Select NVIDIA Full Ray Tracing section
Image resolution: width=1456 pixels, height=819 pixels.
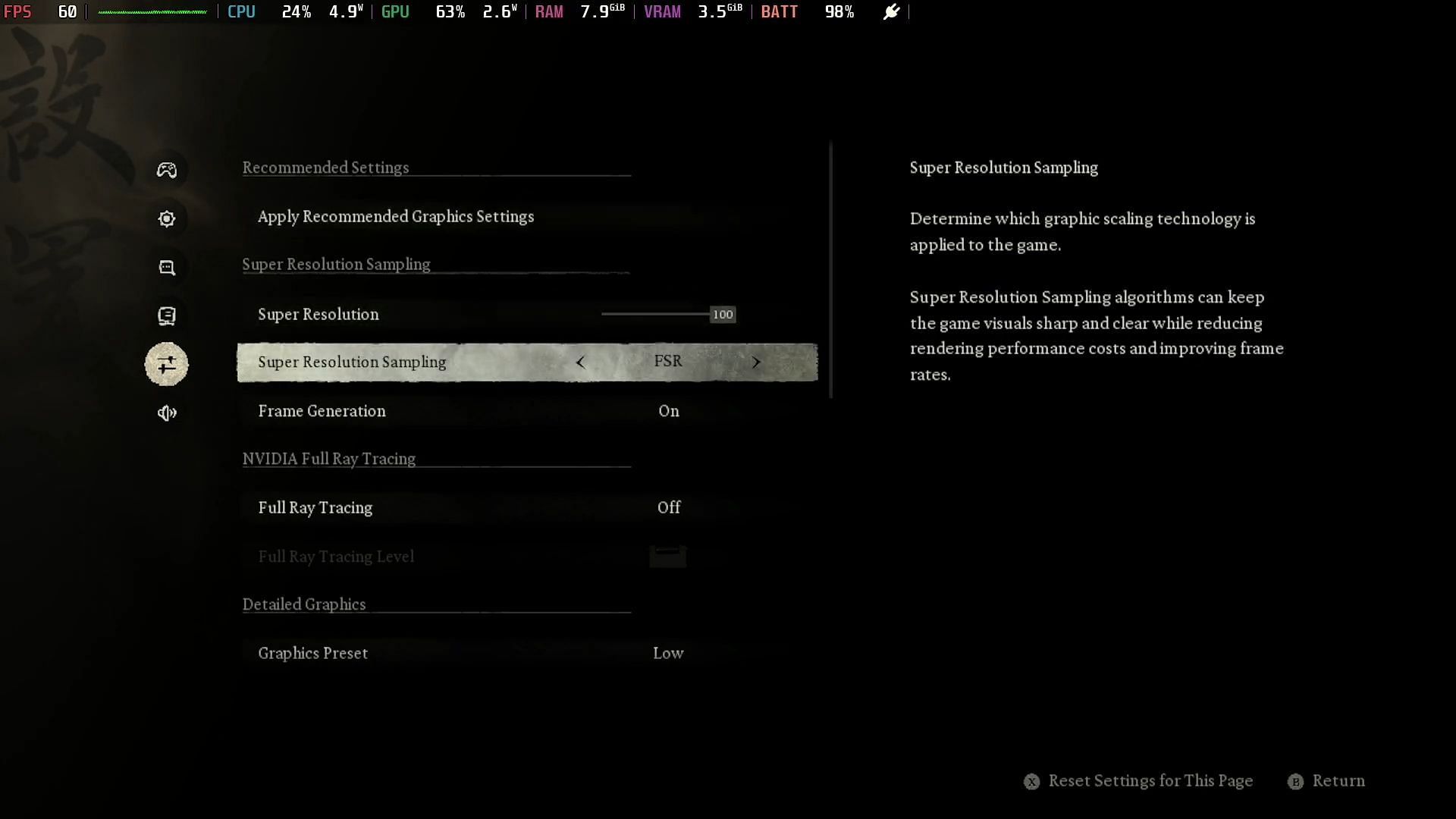(328, 458)
